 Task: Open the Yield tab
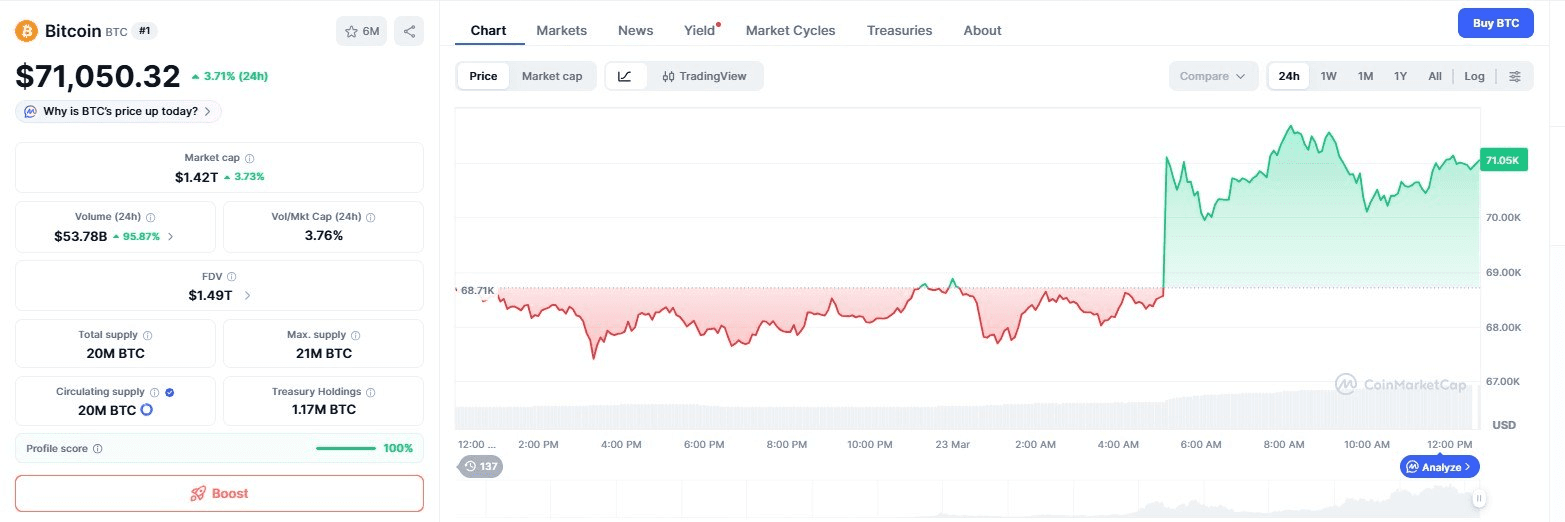pos(700,30)
